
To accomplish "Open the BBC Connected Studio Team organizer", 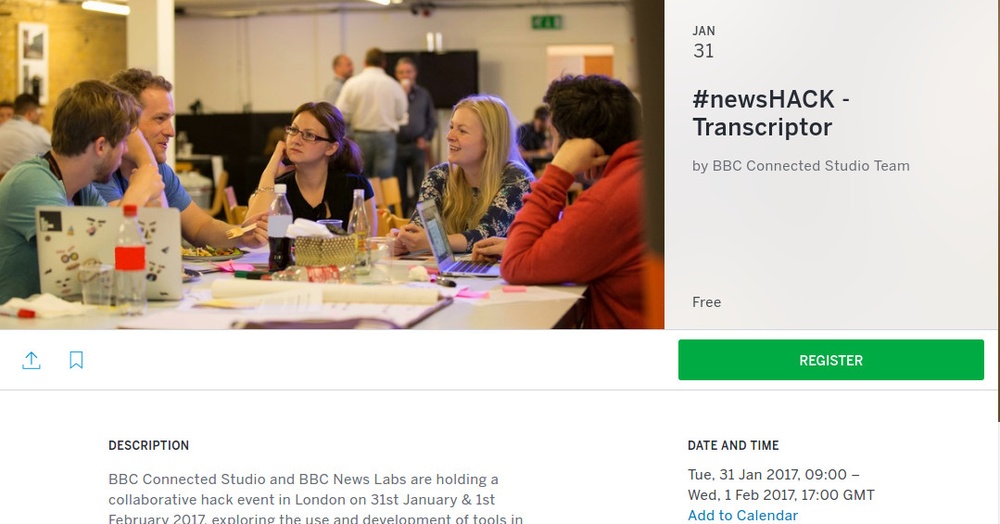I will [800, 166].
